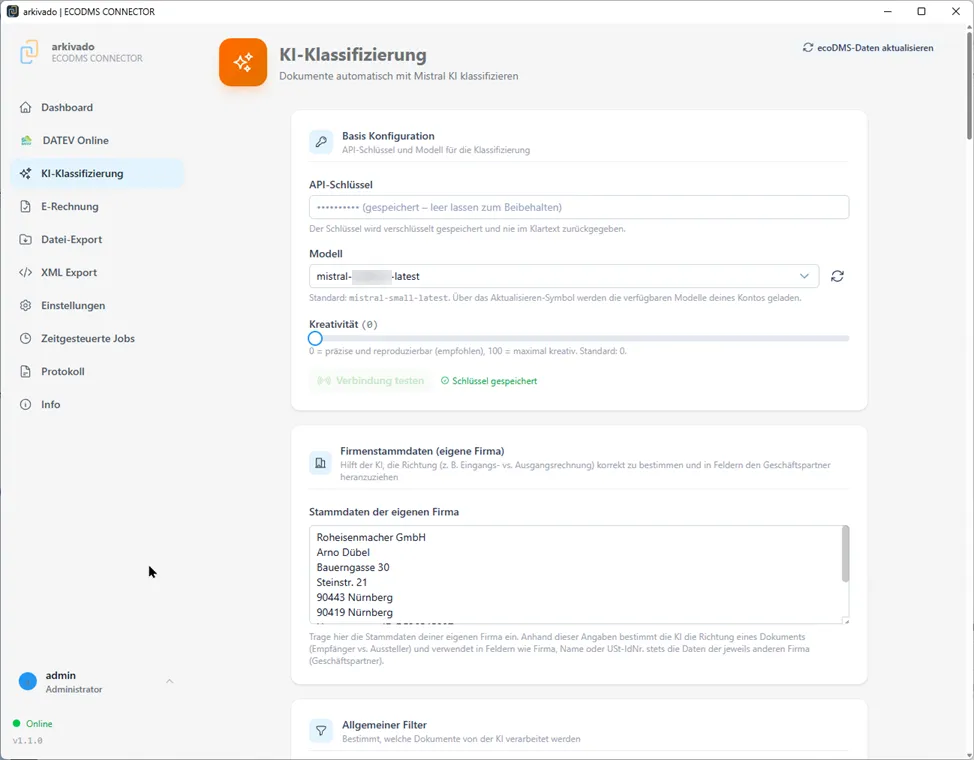
Task: Open Zeitgesteuerte Jobs page
Action: click(x=97, y=338)
